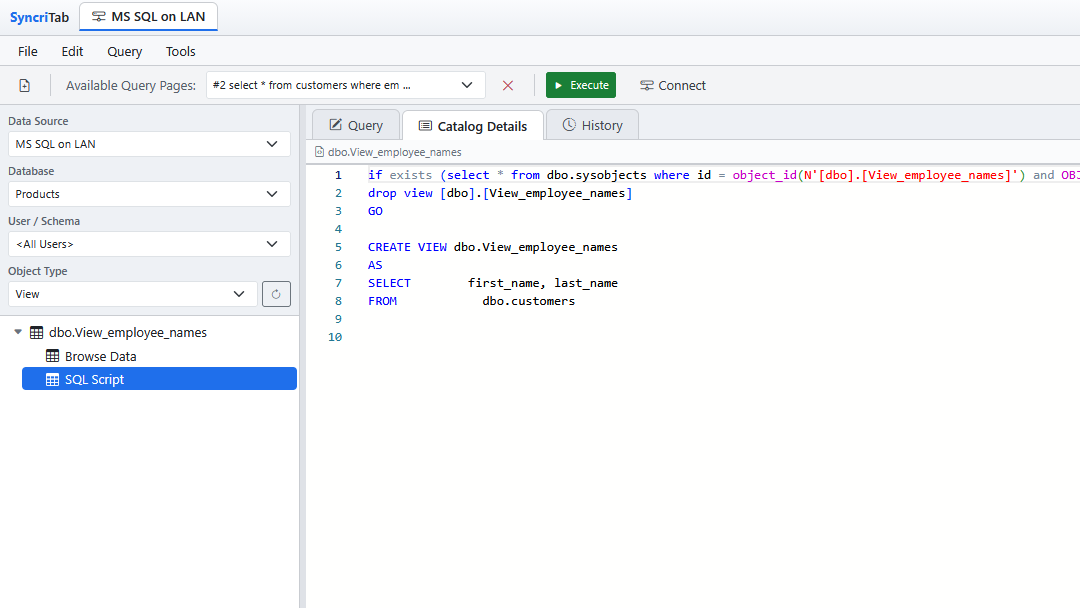This screenshot has width=1080, height=608.
Task: Click the Connect button
Action: click(673, 85)
